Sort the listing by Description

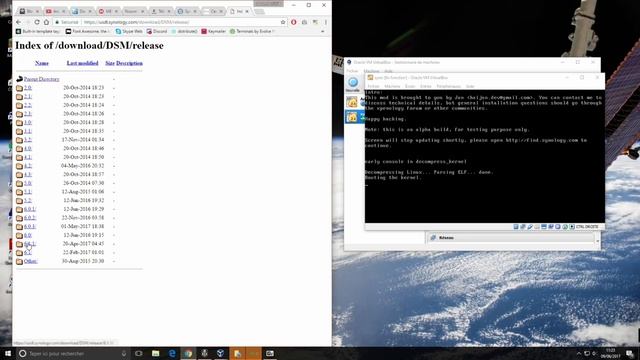(129, 63)
